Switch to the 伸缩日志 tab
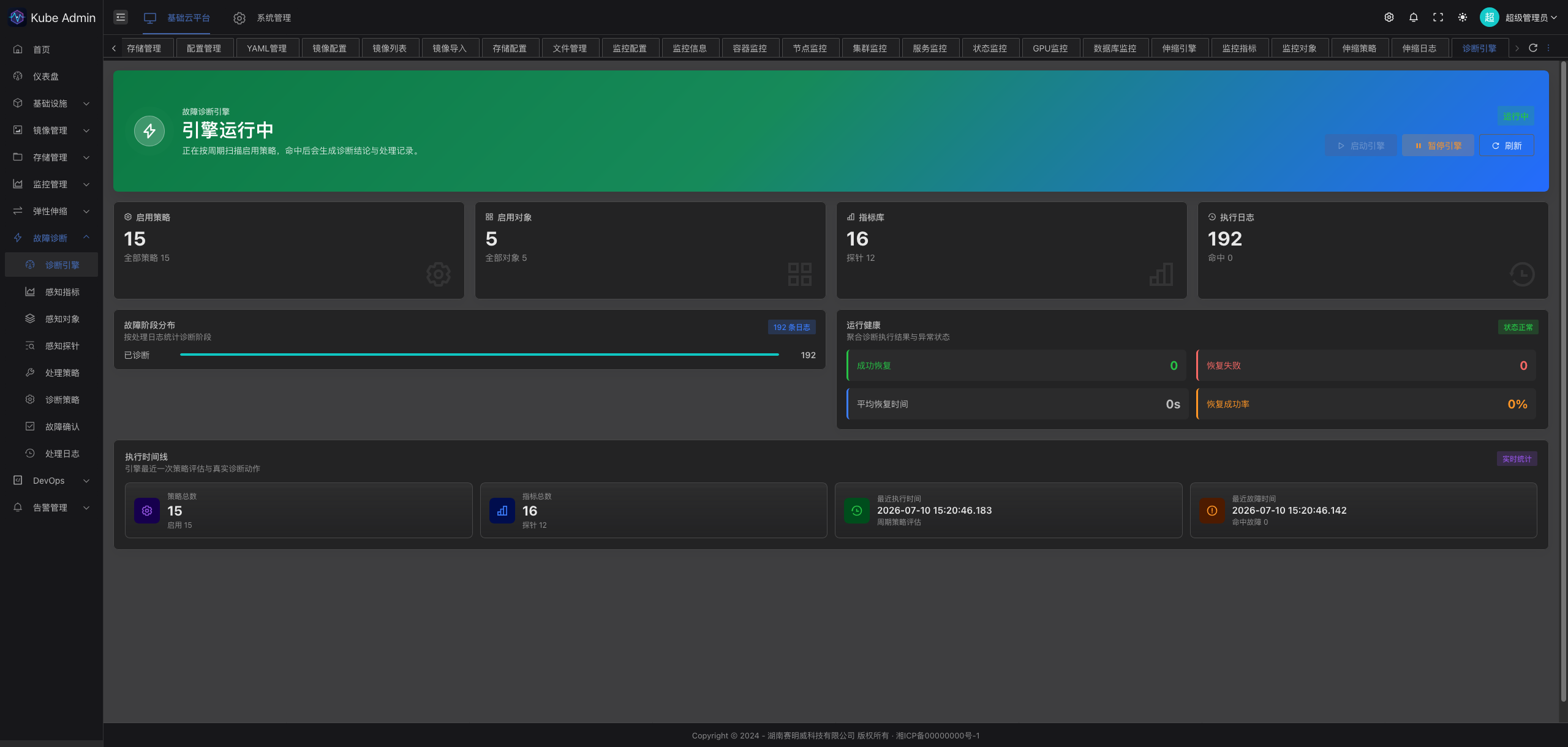The height and width of the screenshot is (747, 1568). point(1419,48)
